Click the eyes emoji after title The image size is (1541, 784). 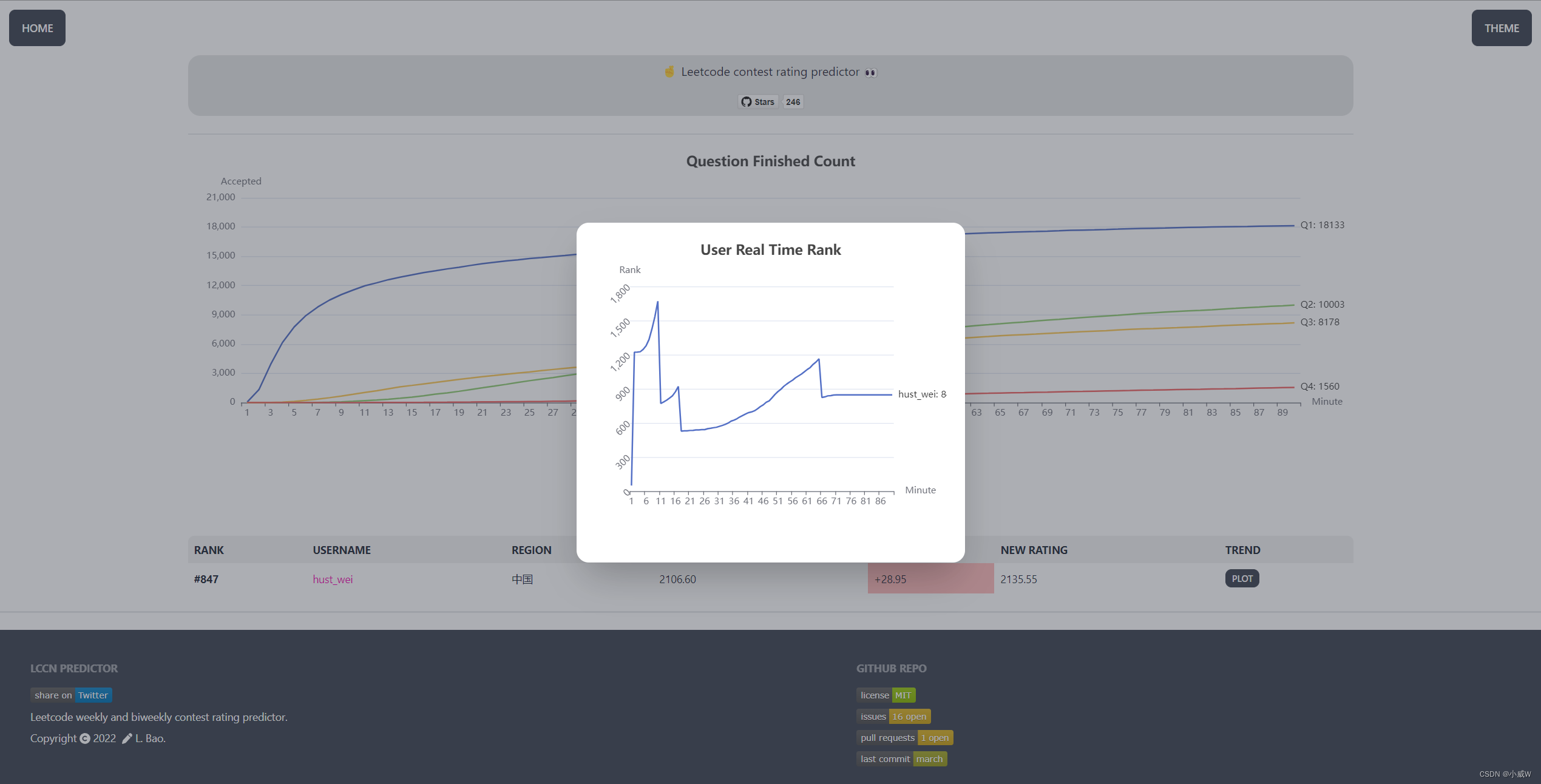(870, 72)
